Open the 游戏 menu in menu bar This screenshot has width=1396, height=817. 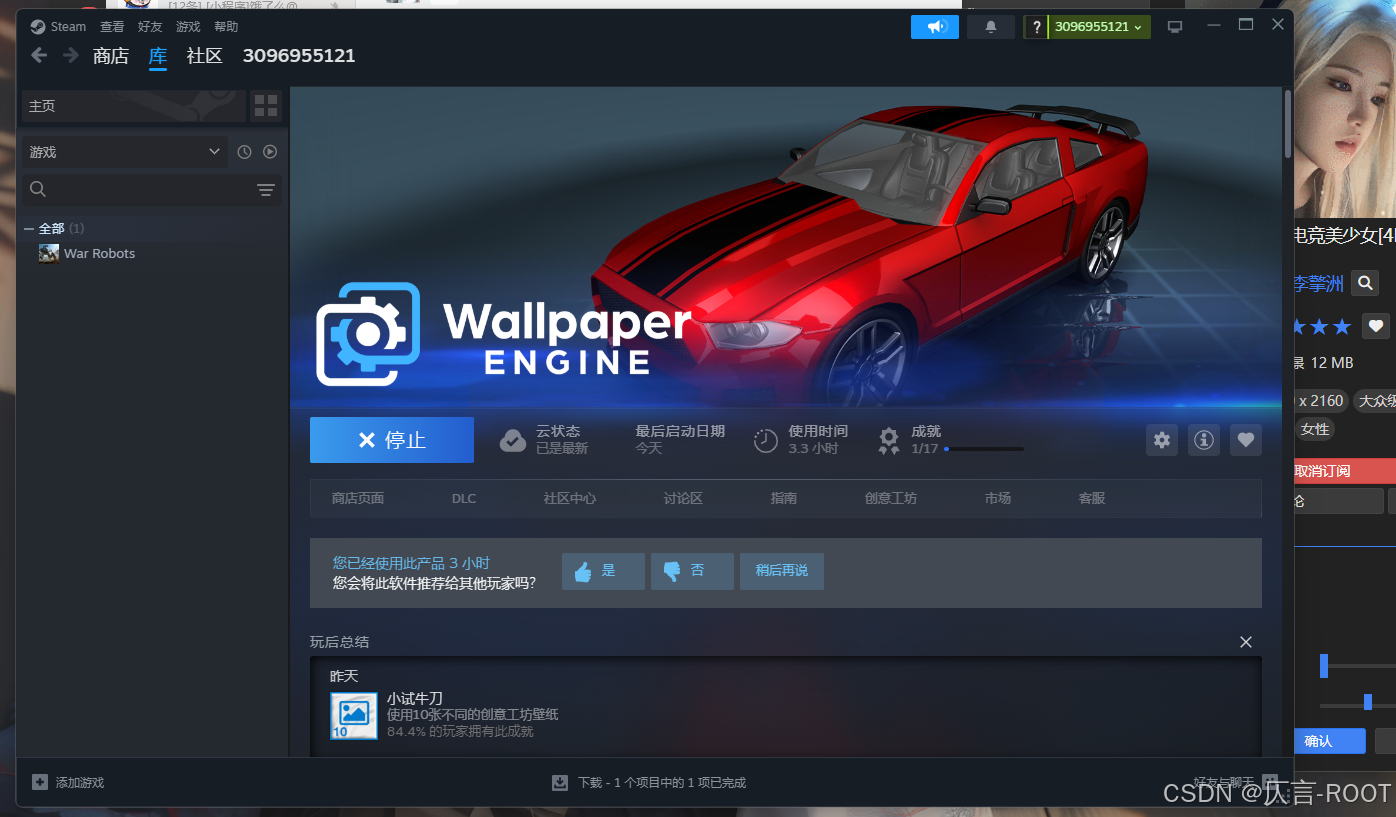click(x=188, y=27)
